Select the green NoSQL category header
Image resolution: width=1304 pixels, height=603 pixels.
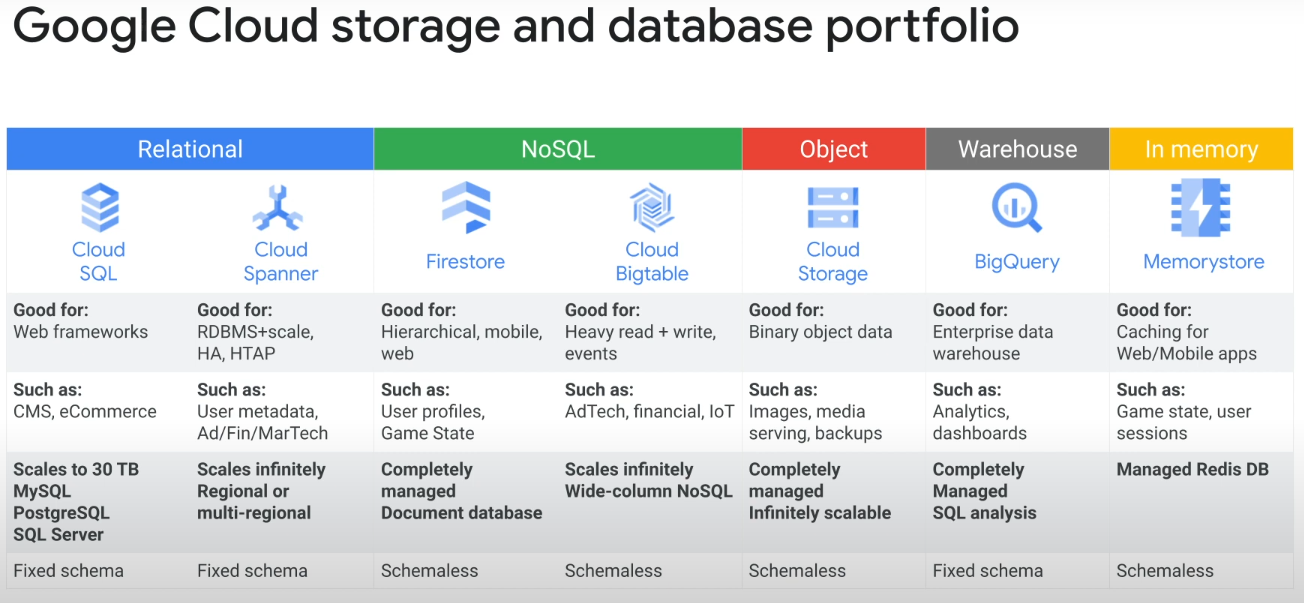tap(558, 149)
